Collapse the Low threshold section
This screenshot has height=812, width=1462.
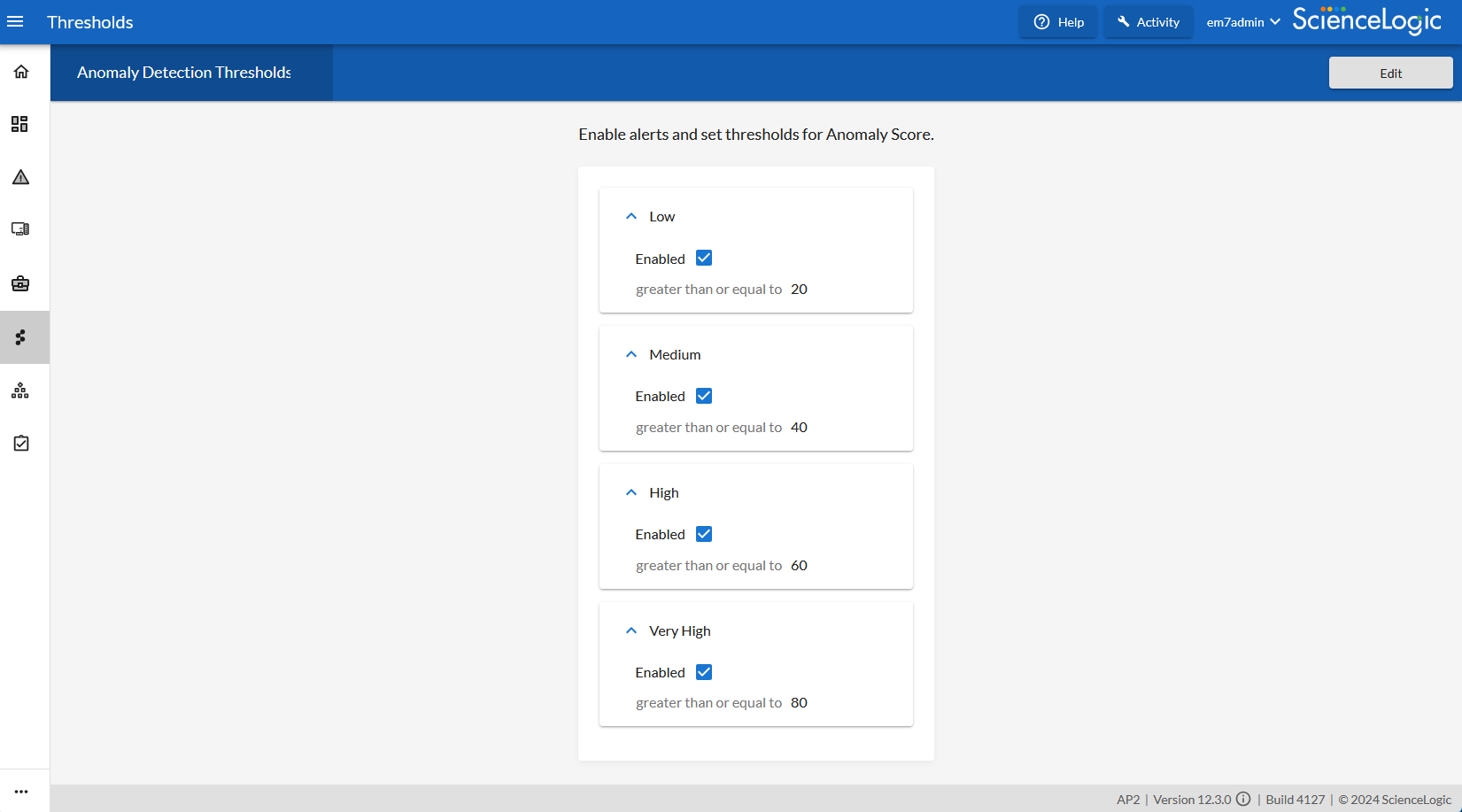pos(631,216)
